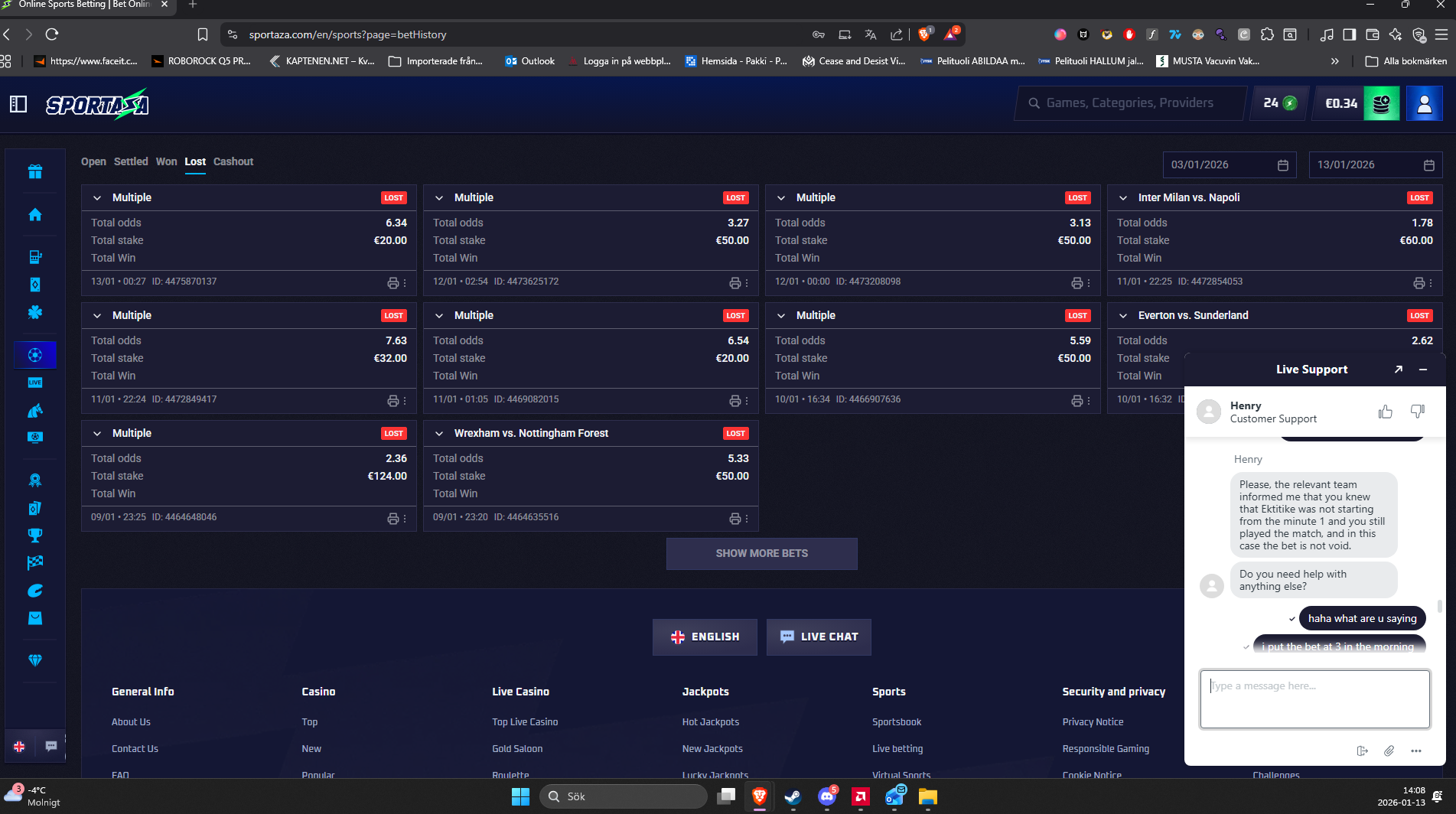Click the Windows taskbar search box

(x=624, y=796)
